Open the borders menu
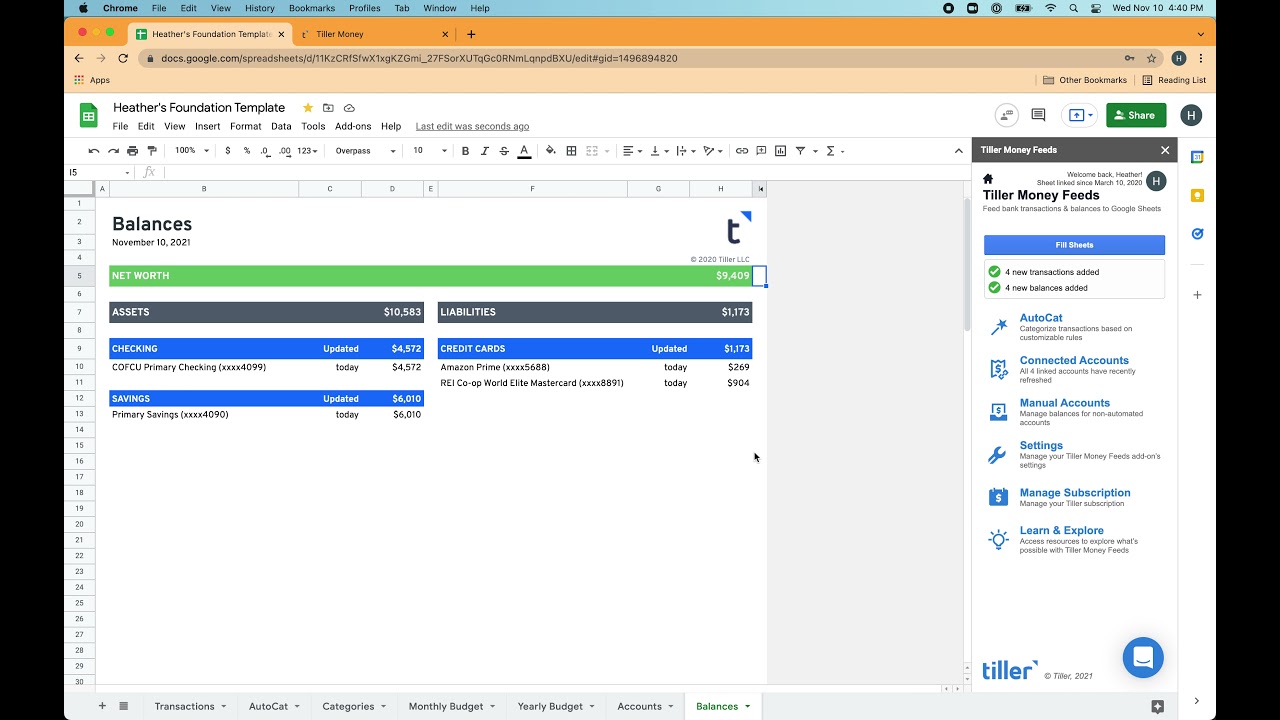 571,151
